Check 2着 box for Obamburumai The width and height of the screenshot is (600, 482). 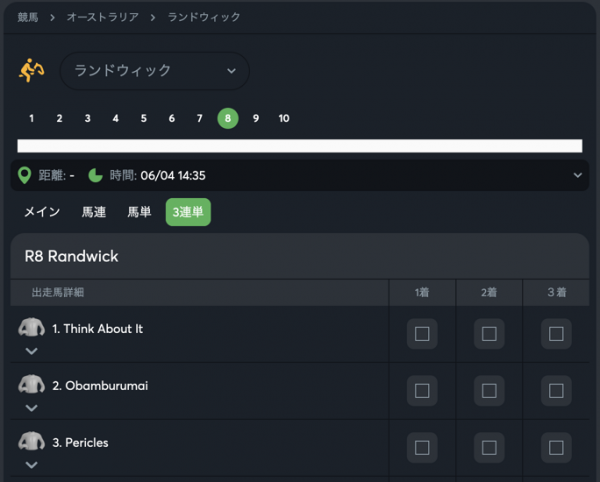[x=489, y=391]
